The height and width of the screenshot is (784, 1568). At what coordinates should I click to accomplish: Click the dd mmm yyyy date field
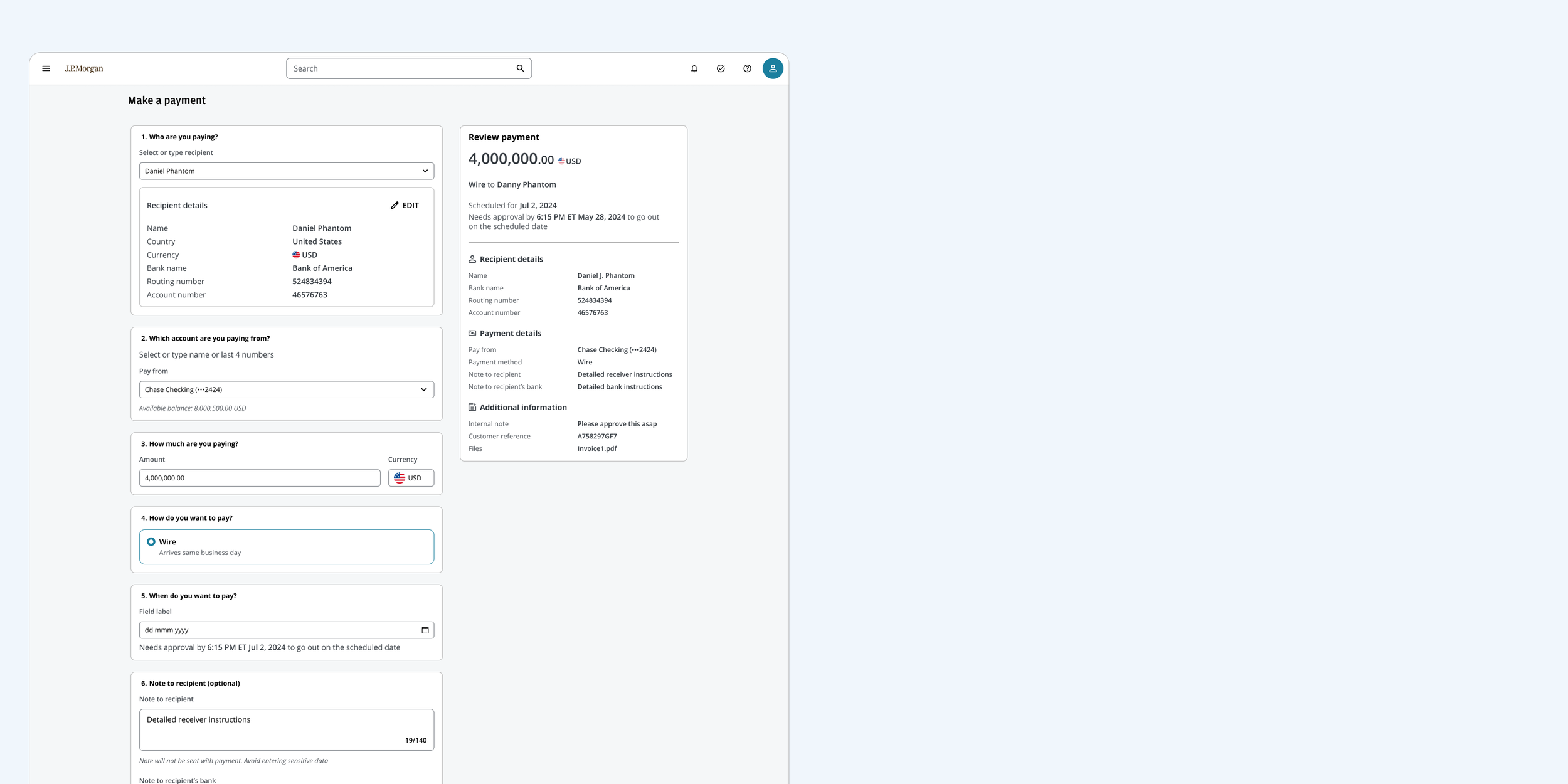[x=276, y=630]
